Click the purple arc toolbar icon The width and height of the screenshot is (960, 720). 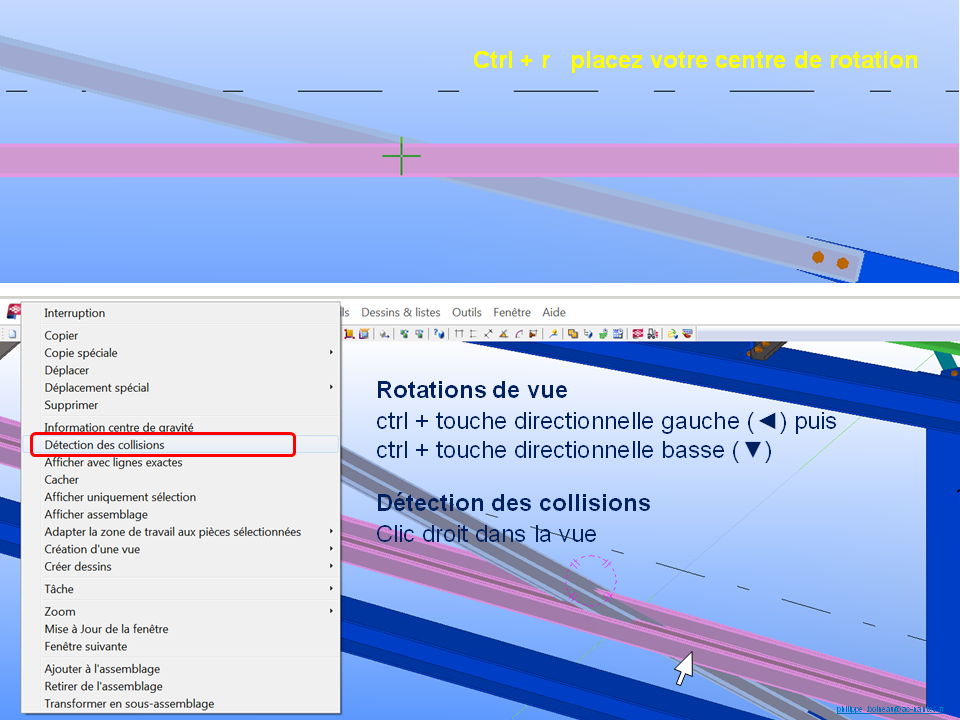pos(519,334)
